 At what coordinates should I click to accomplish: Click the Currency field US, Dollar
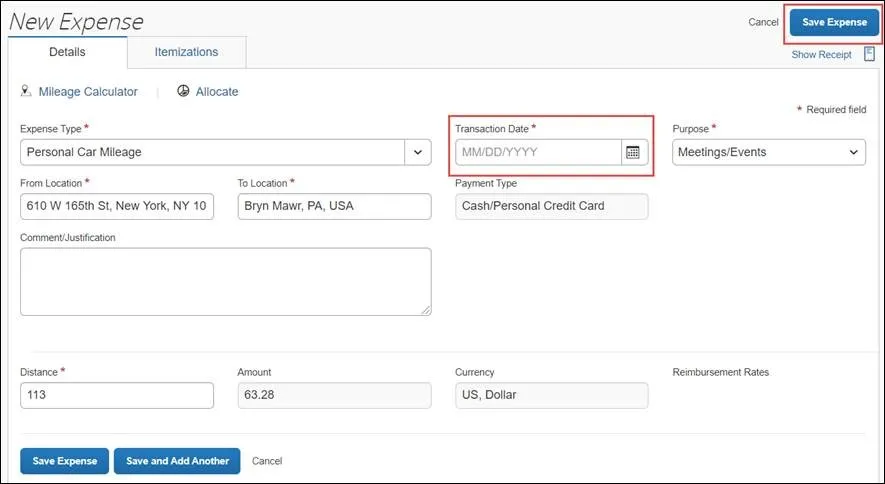tap(551, 395)
